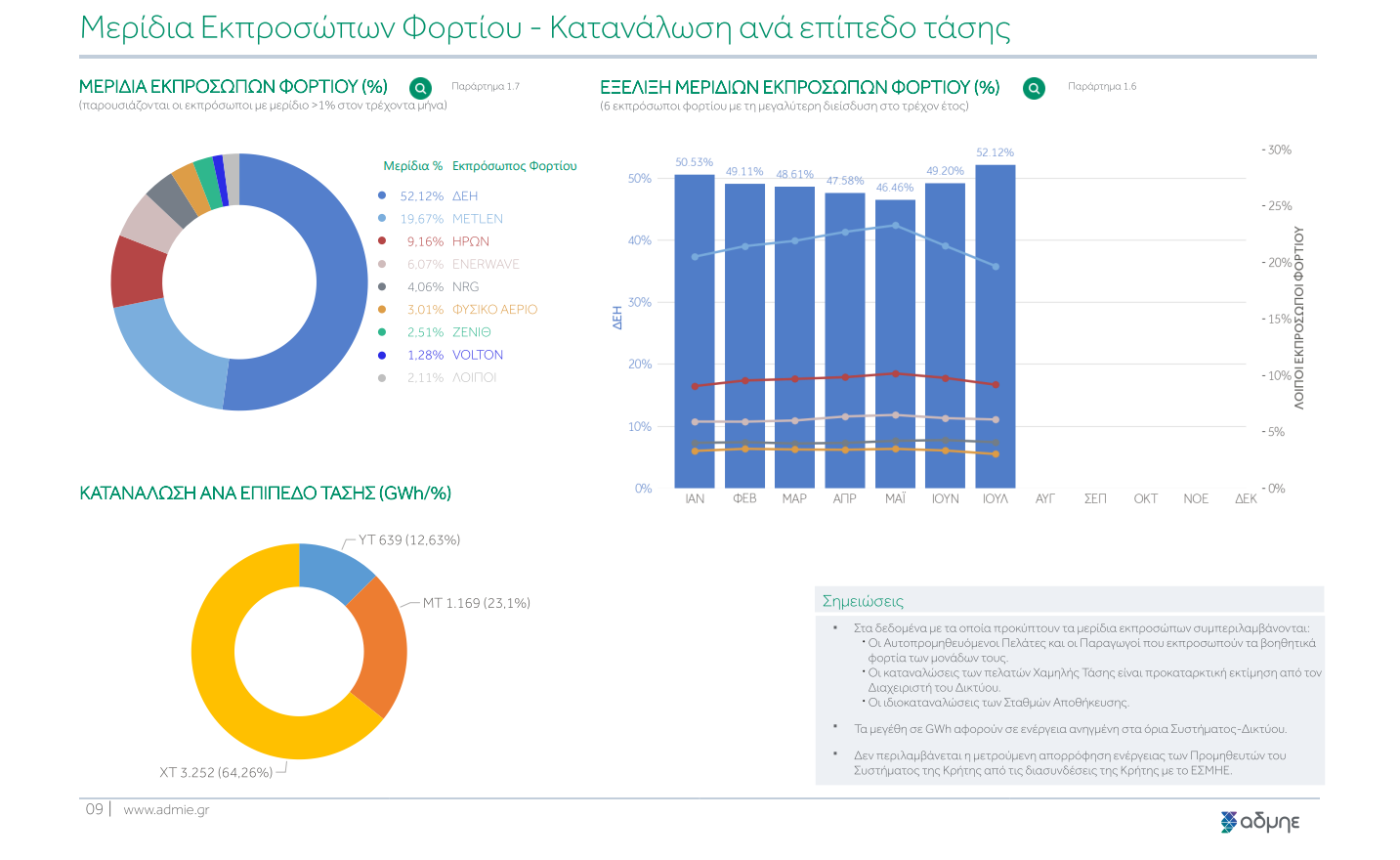Select the ΗΡΩΝ legend color dot
Viewport: 1400px width, 860px height.
[x=382, y=240]
